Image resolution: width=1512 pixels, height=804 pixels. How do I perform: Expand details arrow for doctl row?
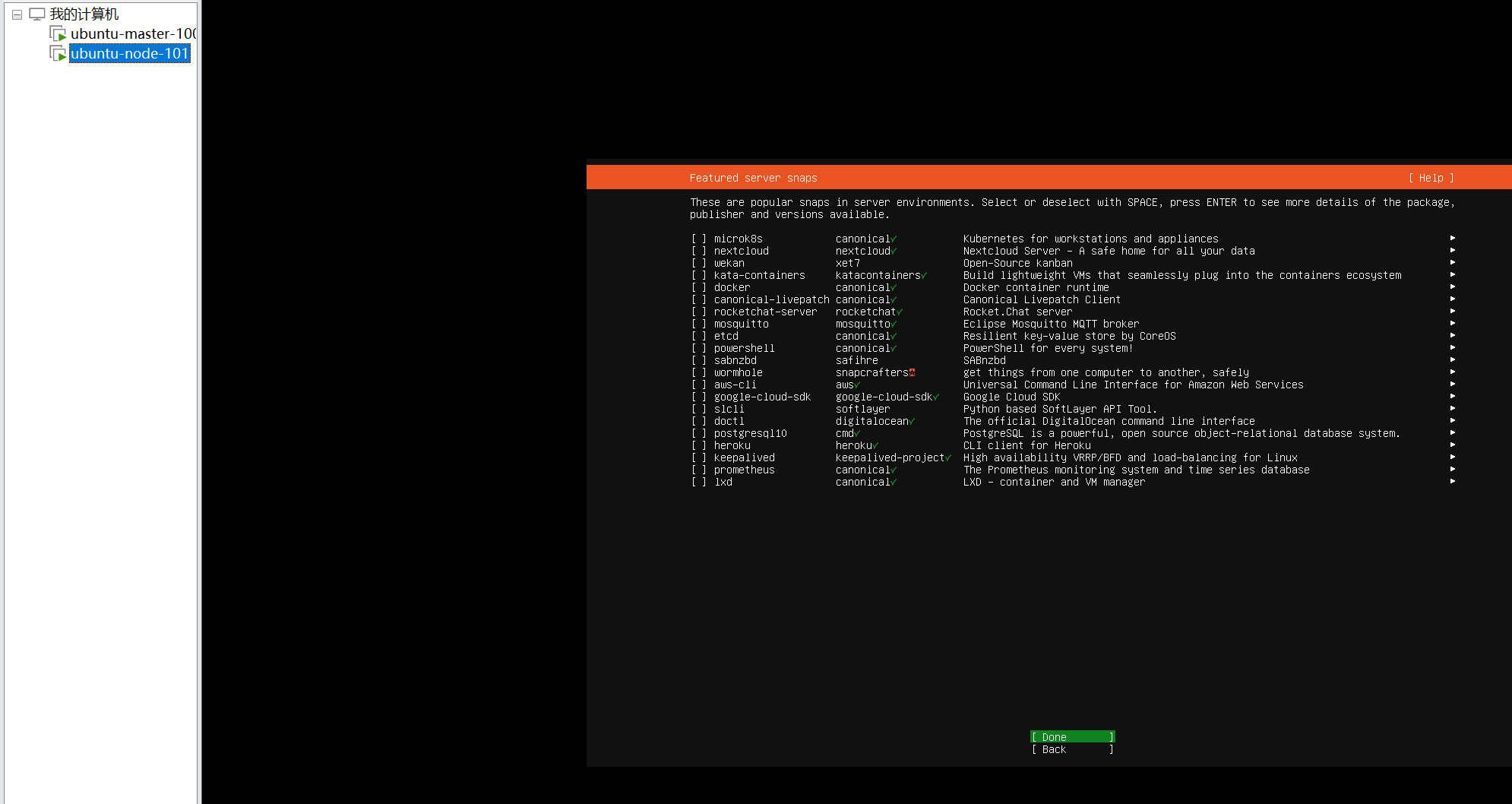[x=1453, y=420]
